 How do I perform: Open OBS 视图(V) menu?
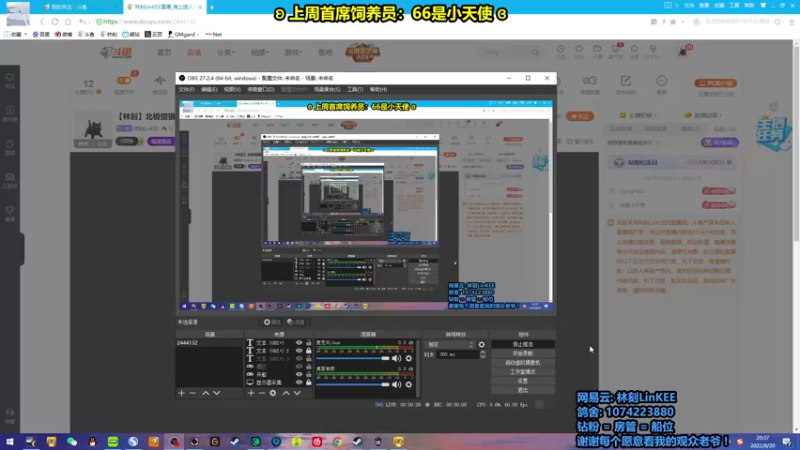232,90
